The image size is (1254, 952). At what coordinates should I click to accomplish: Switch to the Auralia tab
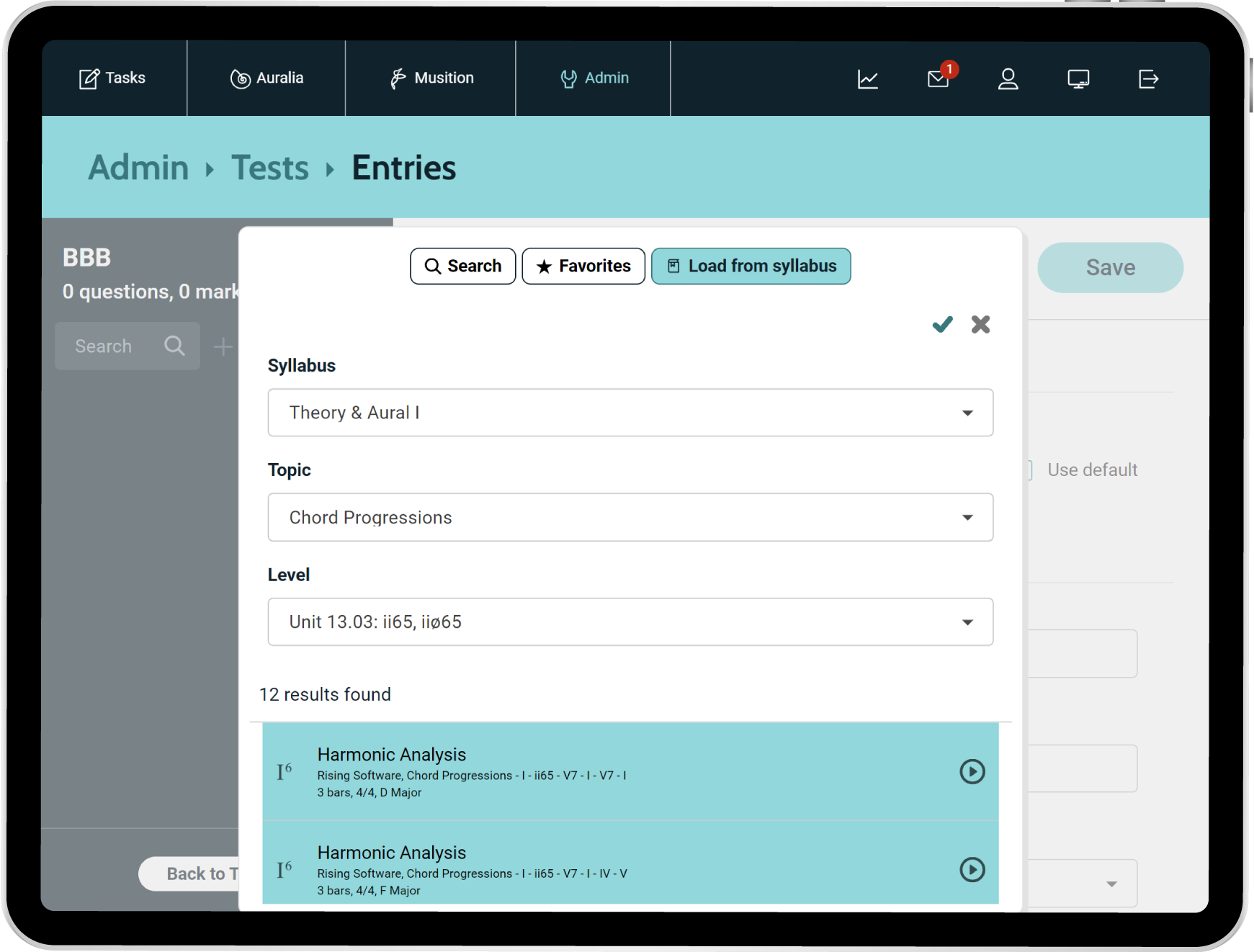(267, 78)
